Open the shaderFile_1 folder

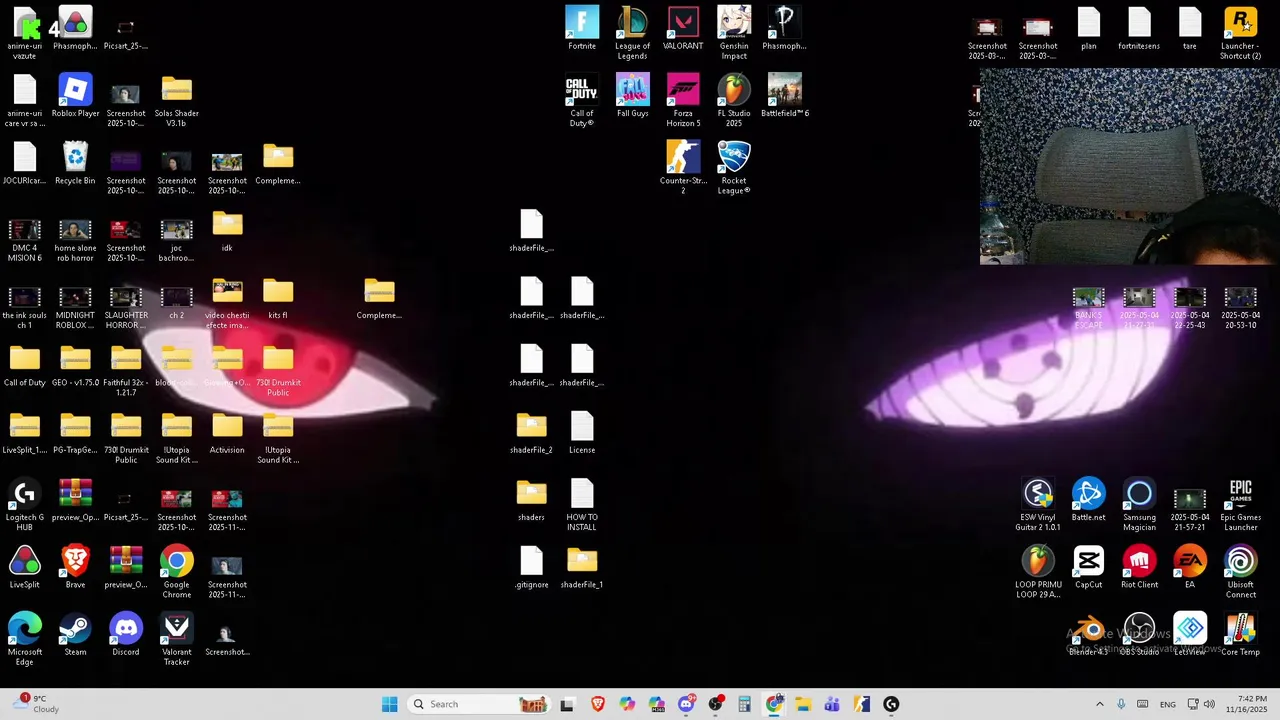(x=582, y=567)
